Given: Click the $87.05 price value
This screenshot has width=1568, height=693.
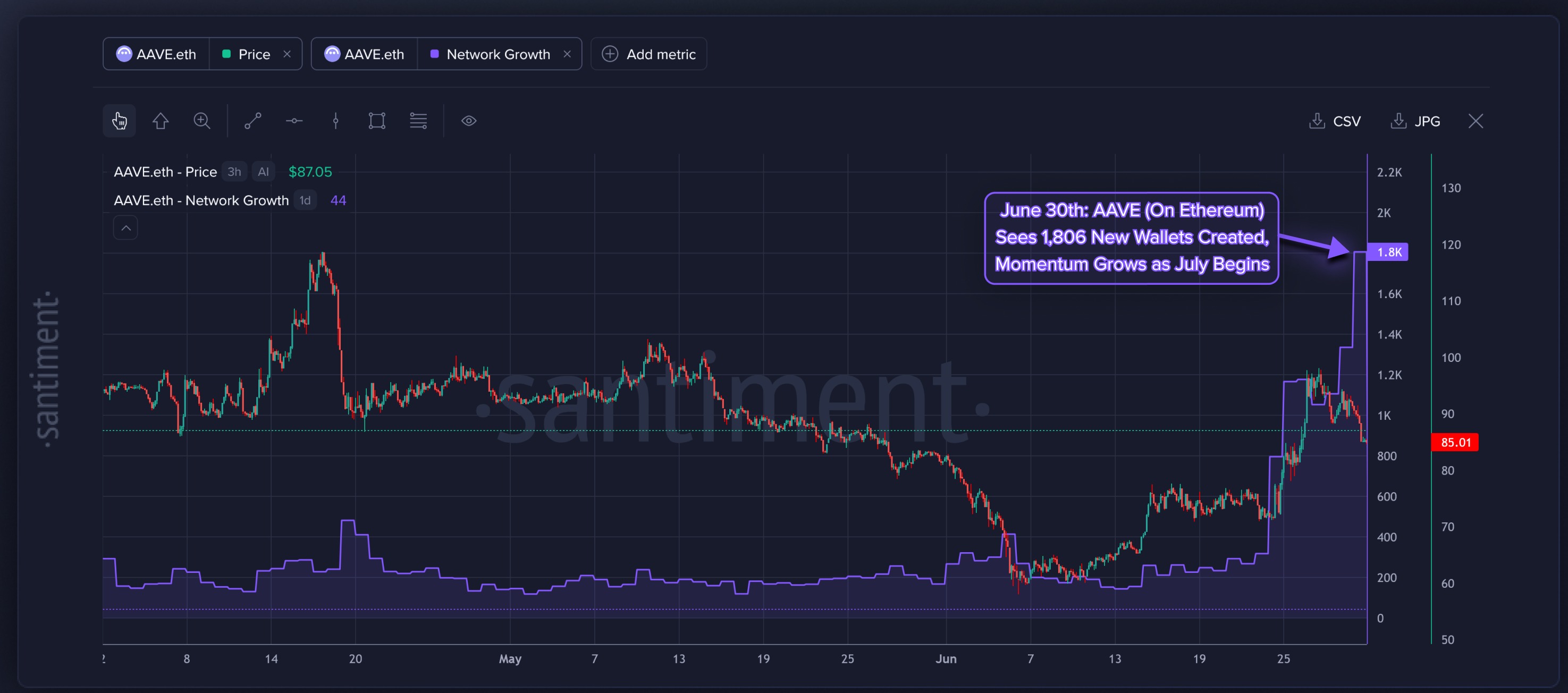Looking at the screenshot, I should tap(310, 172).
